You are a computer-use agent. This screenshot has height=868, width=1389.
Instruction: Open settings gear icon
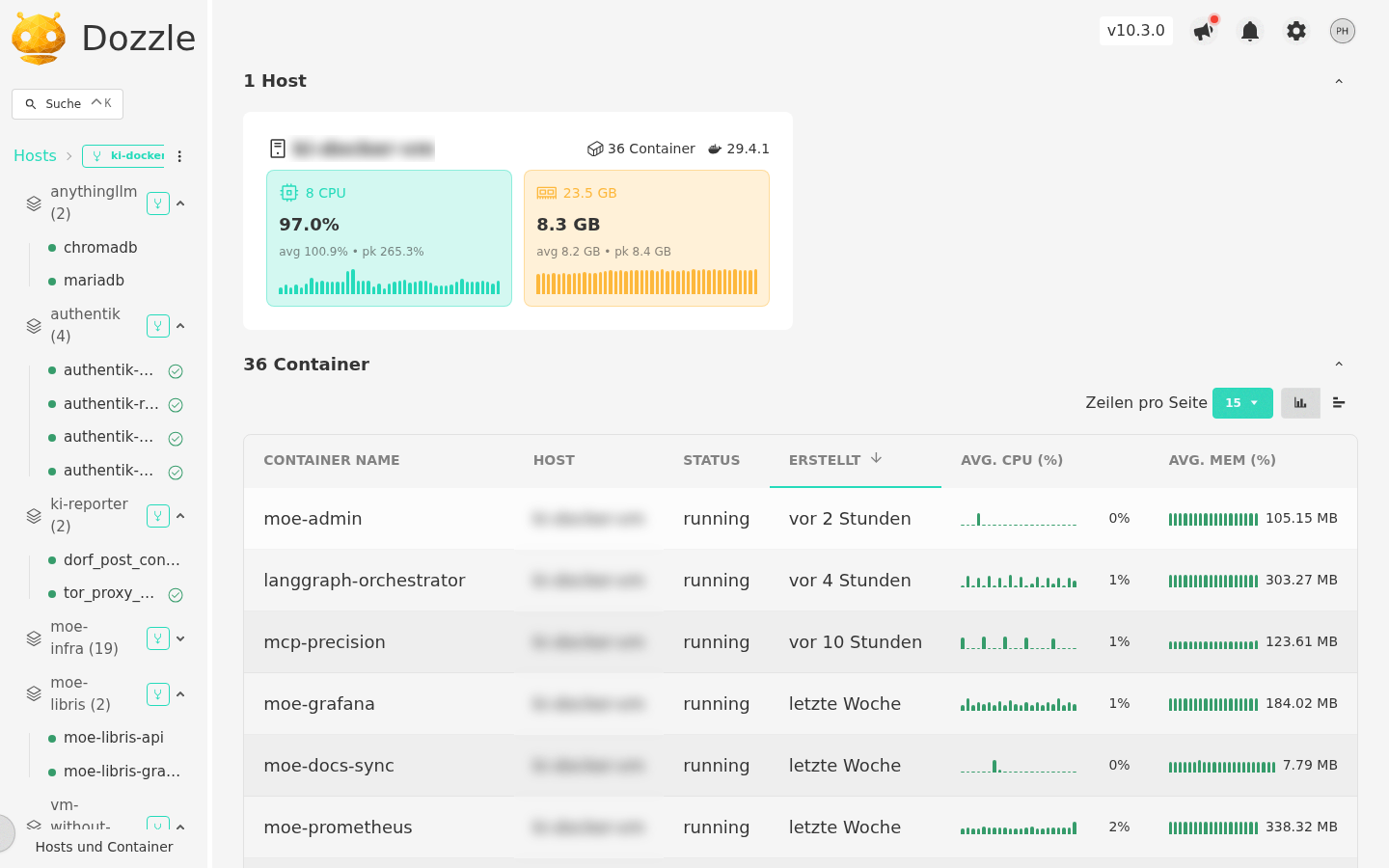1296,31
